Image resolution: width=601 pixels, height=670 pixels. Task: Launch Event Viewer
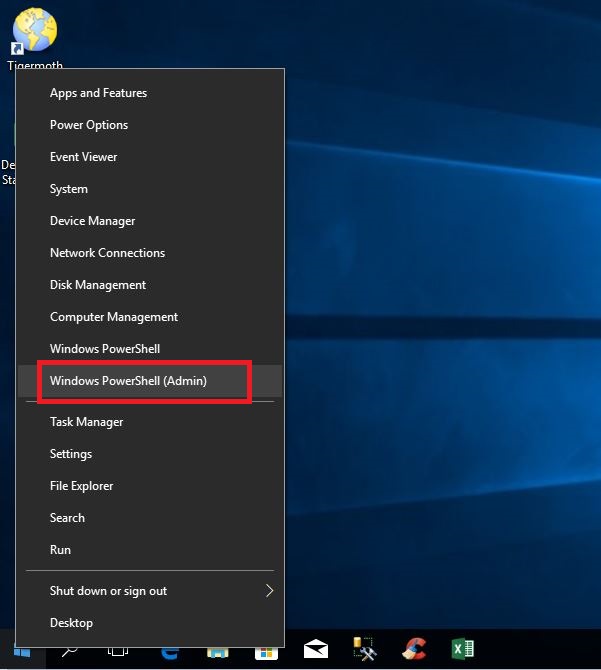(150, 157)
